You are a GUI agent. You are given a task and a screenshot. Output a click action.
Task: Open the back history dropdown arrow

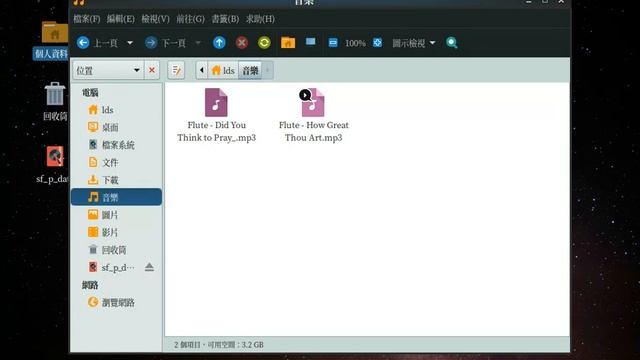(x=130, y=43)
